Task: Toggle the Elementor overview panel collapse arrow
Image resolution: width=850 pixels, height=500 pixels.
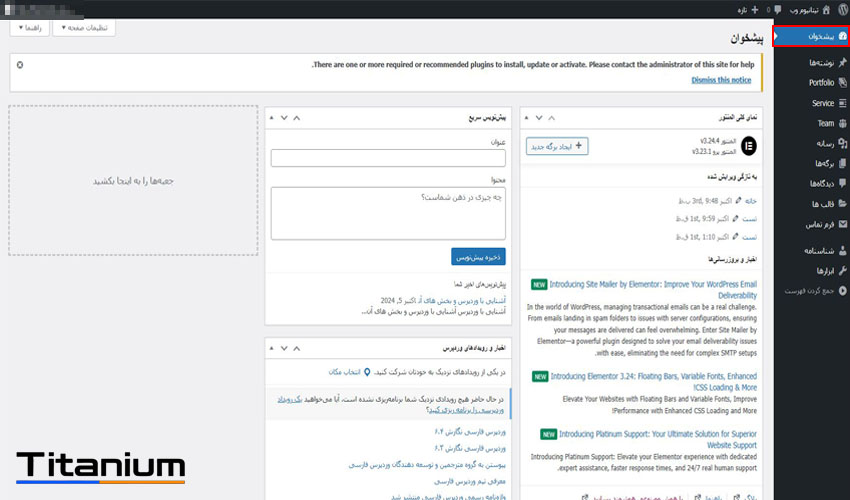Action: point(526,118)
